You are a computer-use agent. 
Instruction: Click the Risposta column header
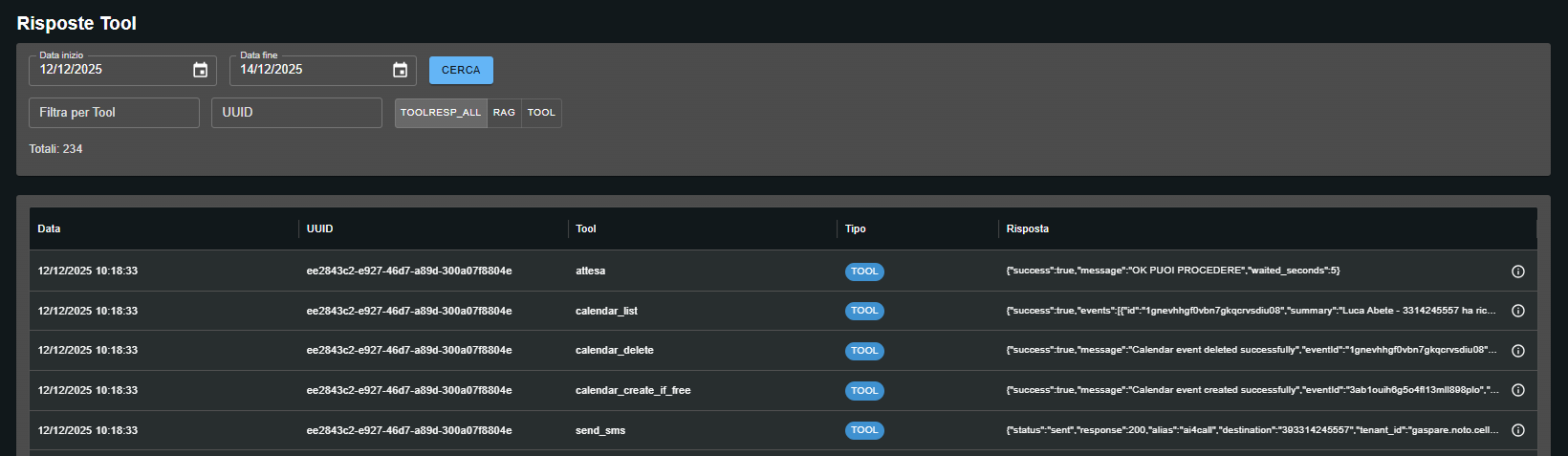point(1027,228)
